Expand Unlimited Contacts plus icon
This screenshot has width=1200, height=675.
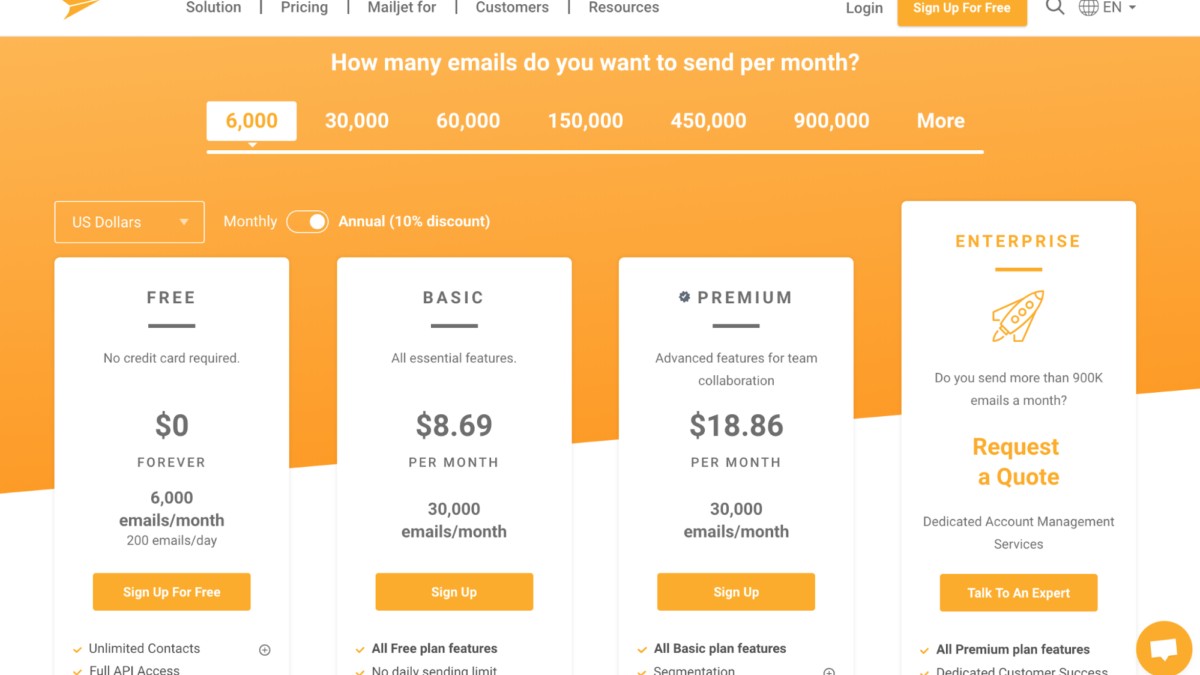tap(265, 650)
